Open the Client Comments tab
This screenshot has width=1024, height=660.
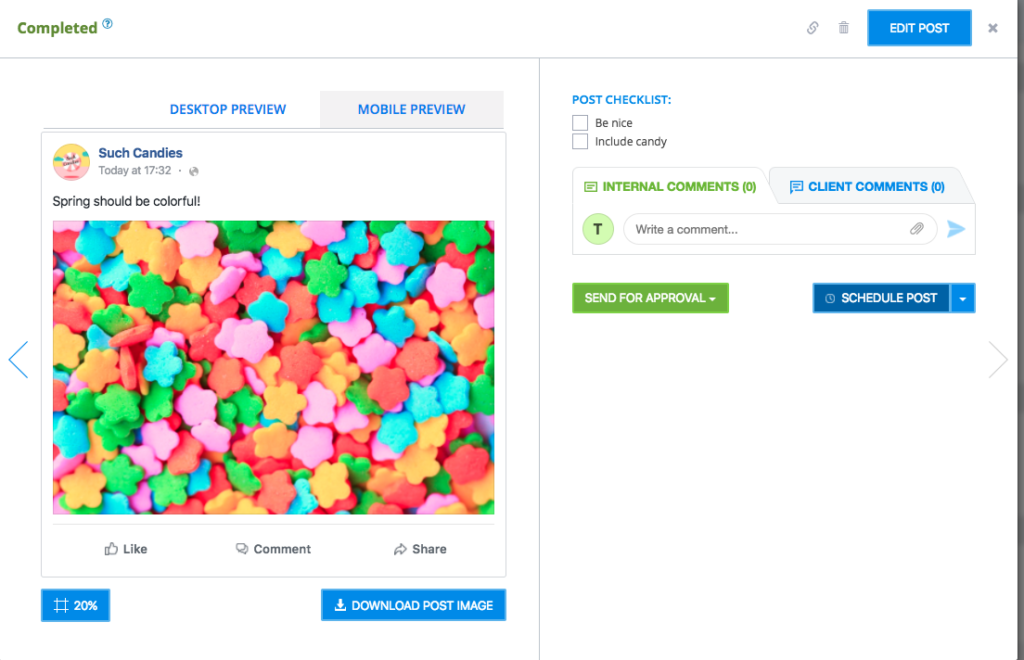point(866,187)
